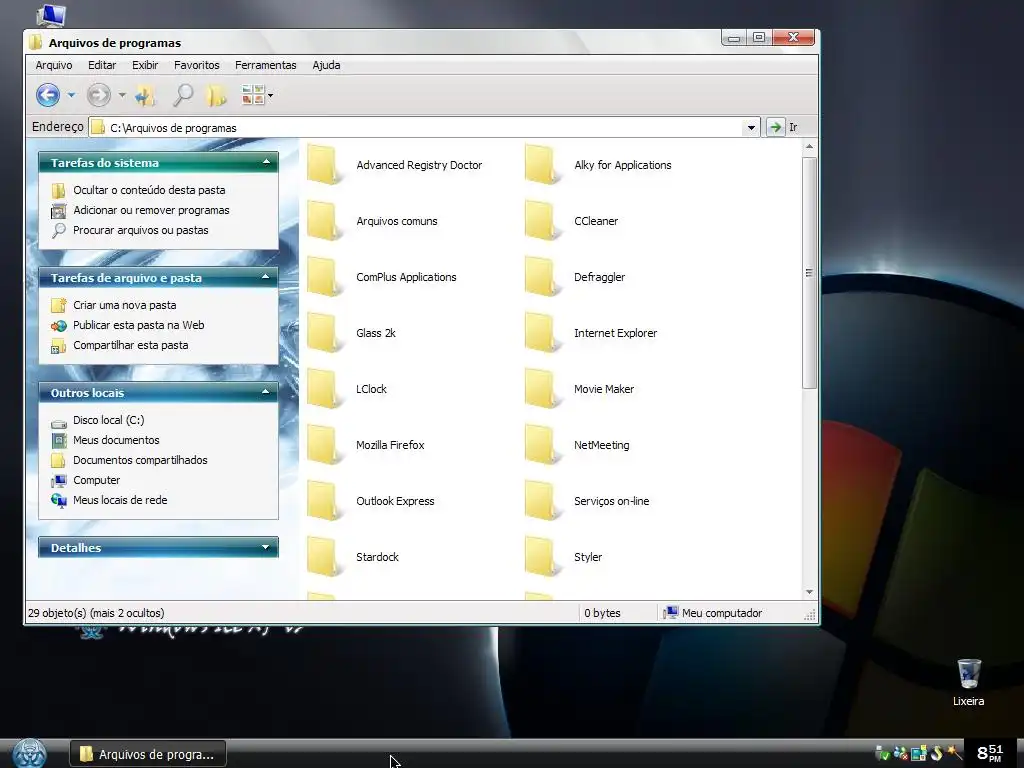This screenshot has width=1024, height=768.
Task: Go back with the Back arrow button
Action: click(x=48, y=95)
